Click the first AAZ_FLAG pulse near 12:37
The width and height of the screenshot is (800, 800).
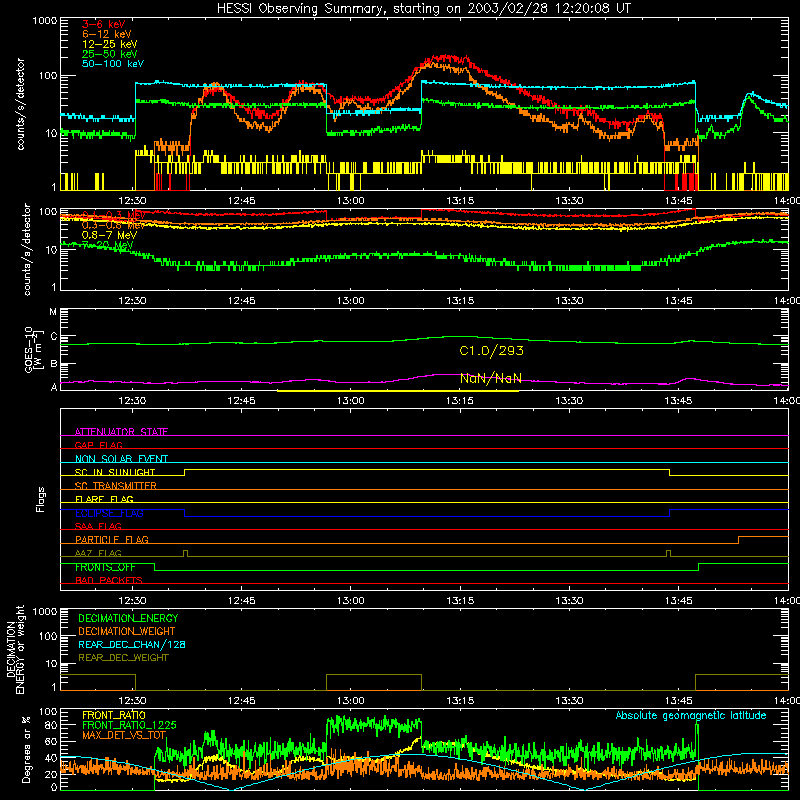pos(185,553)
